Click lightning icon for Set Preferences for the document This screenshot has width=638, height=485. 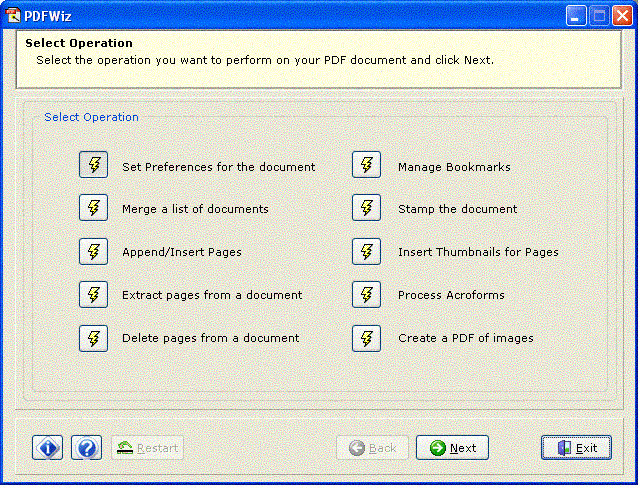94,164
